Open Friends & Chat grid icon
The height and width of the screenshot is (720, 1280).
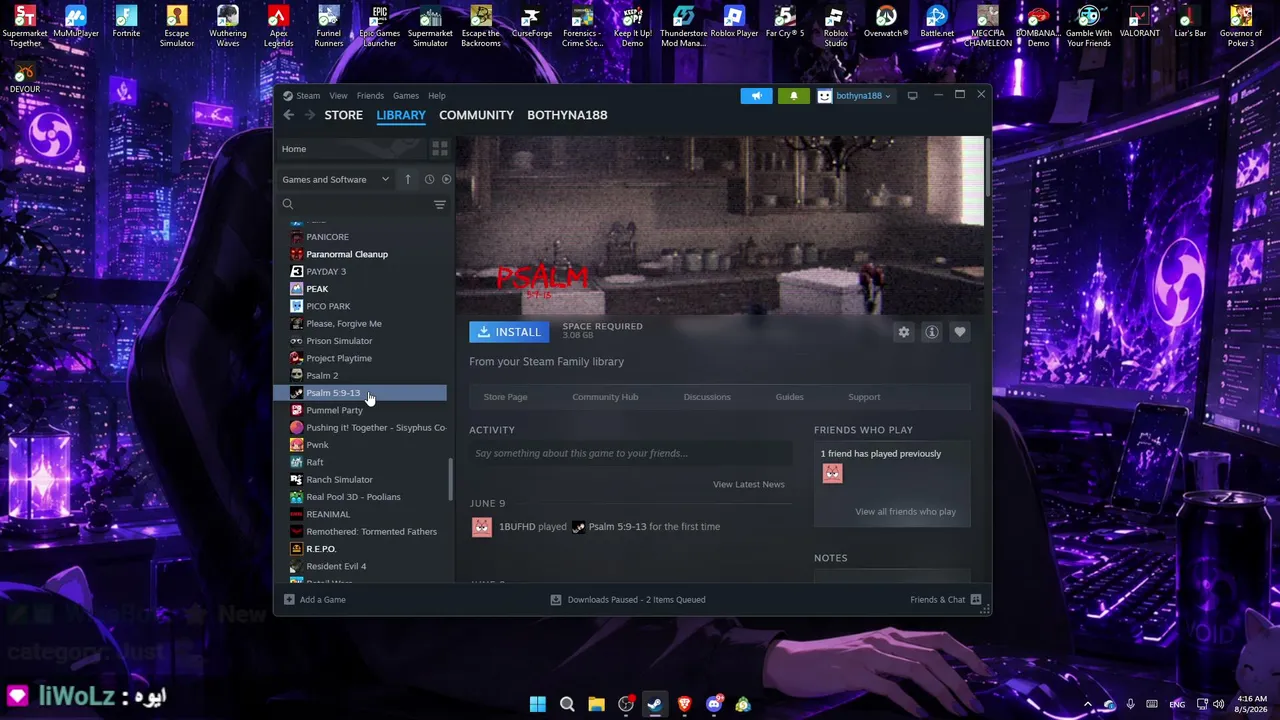tap(976, 600)
